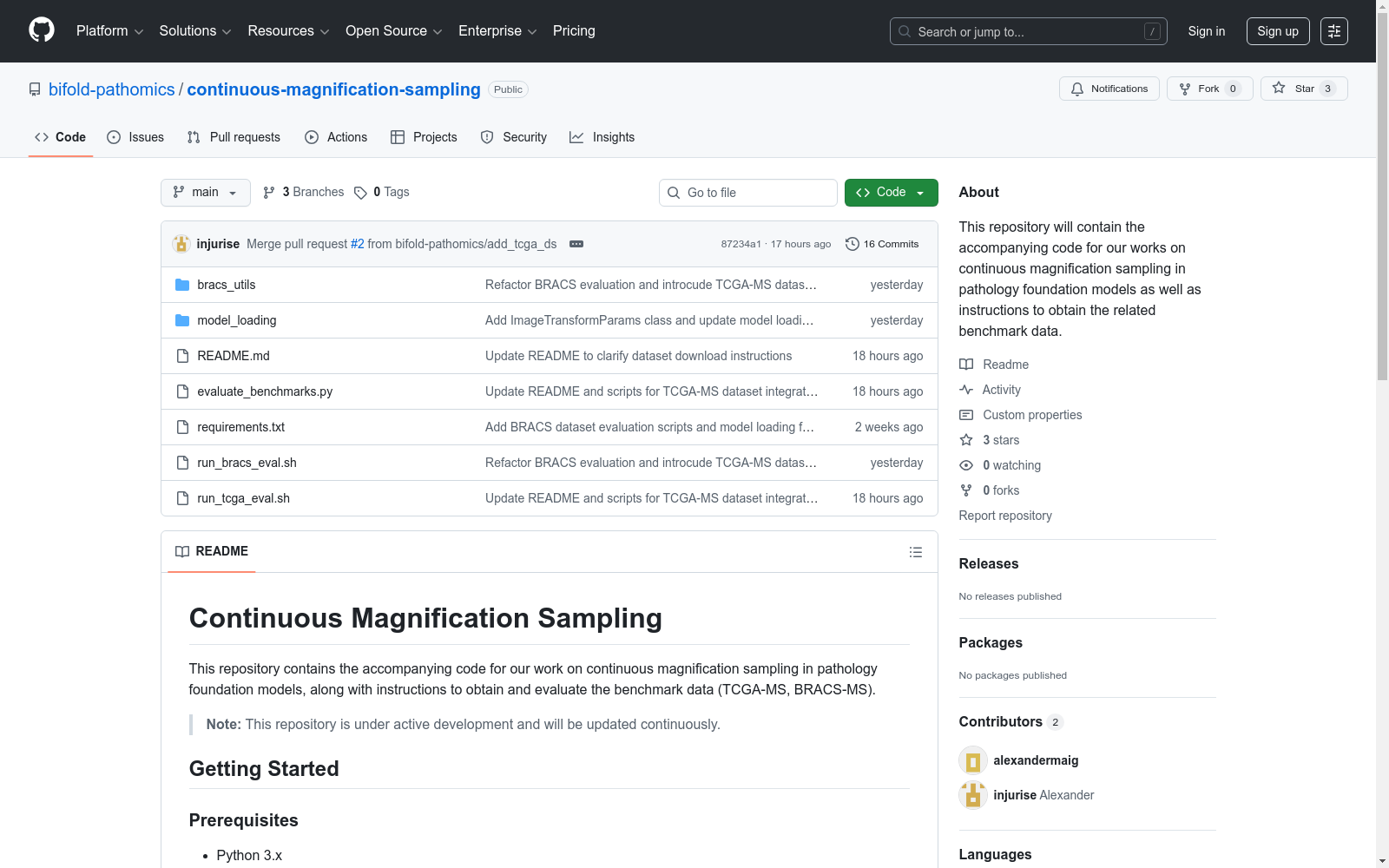Click injurise avatar in commit bar

click(x=181, y=244)
